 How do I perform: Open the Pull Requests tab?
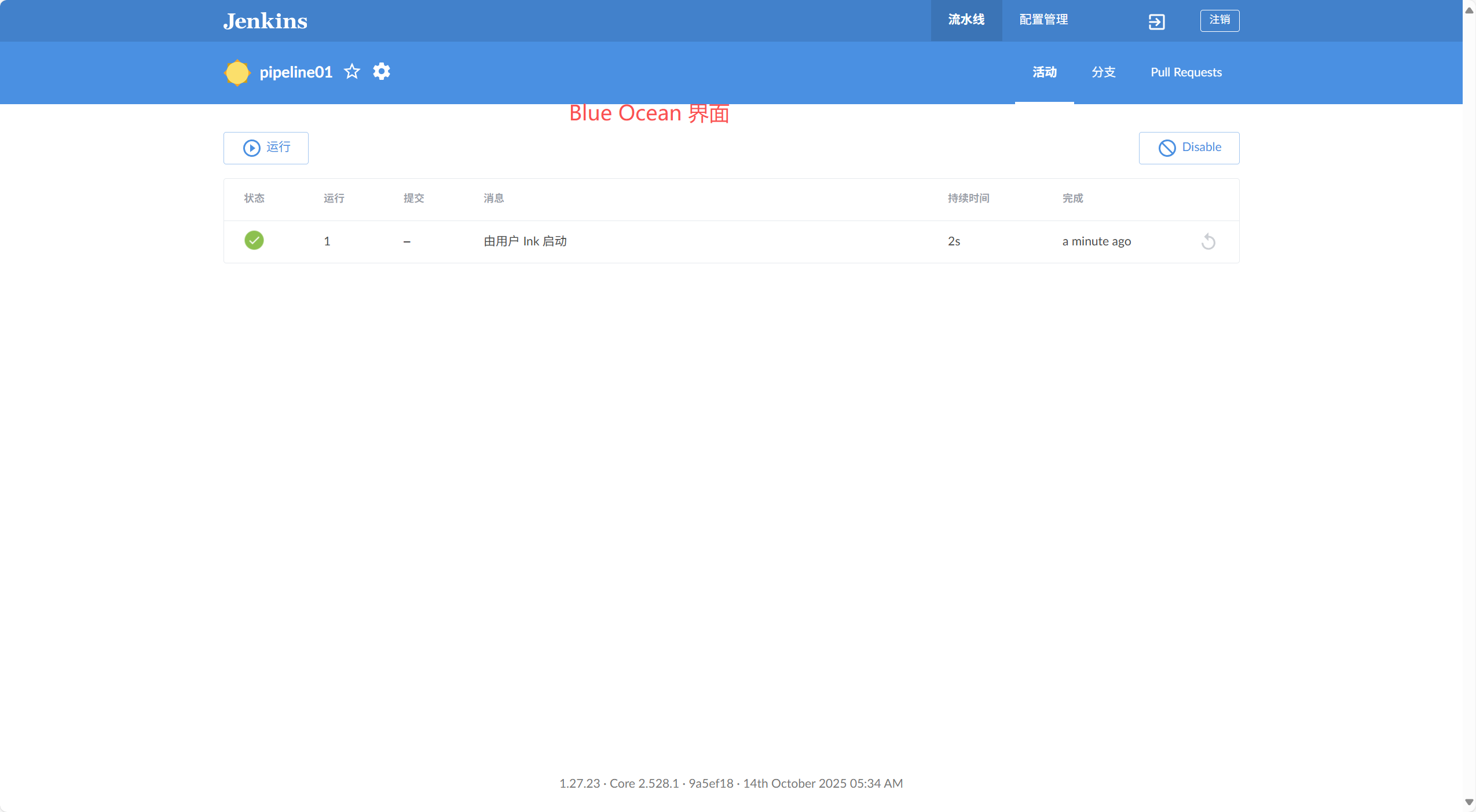click(1185, 72)
